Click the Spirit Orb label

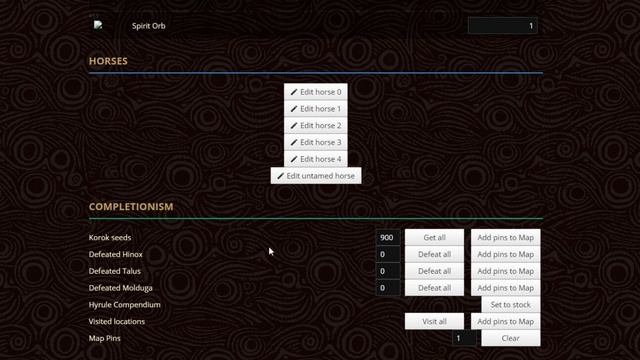[x=149, y=26]
